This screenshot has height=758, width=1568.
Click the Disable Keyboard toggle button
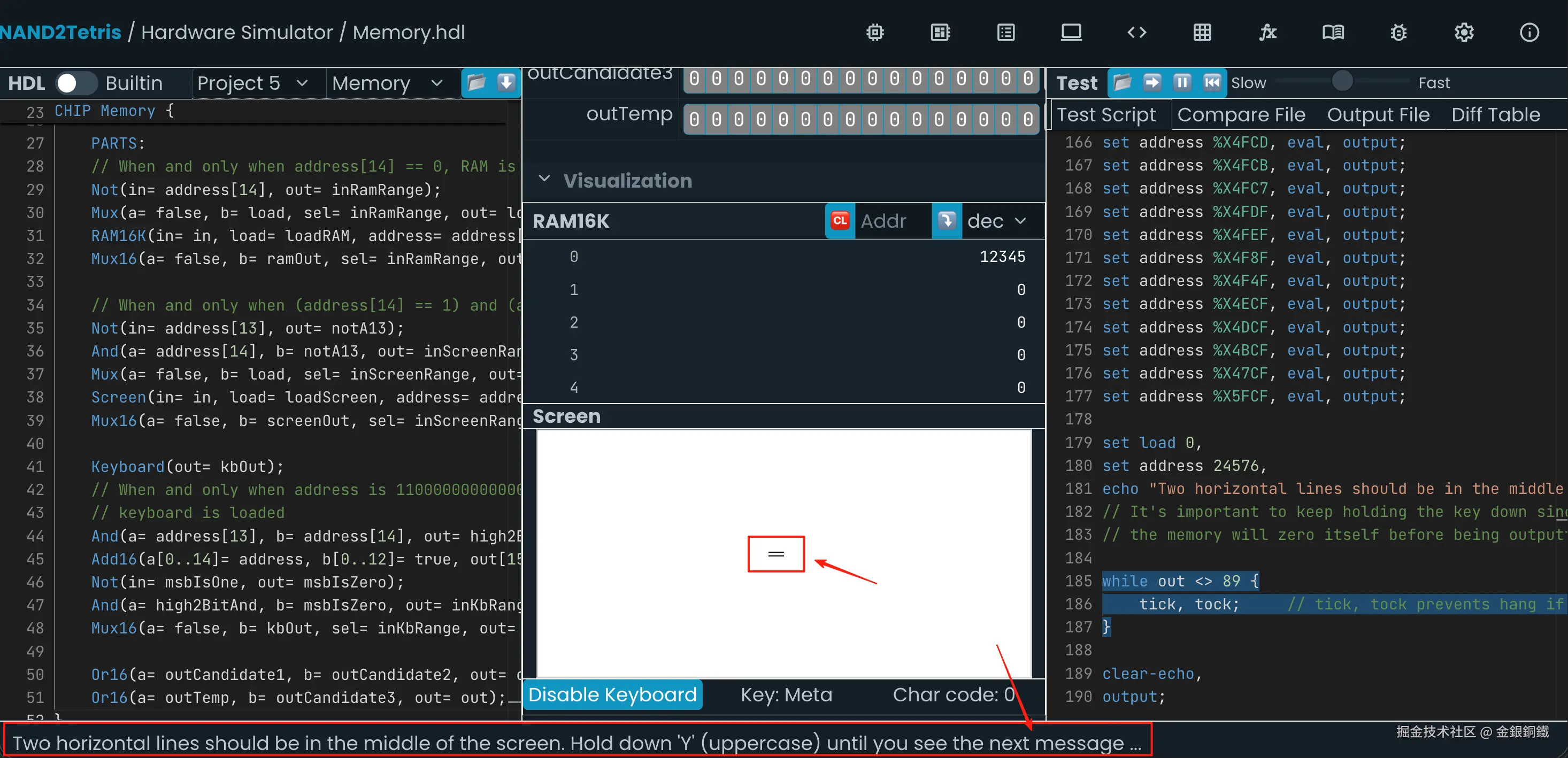[x=612, y=694]
